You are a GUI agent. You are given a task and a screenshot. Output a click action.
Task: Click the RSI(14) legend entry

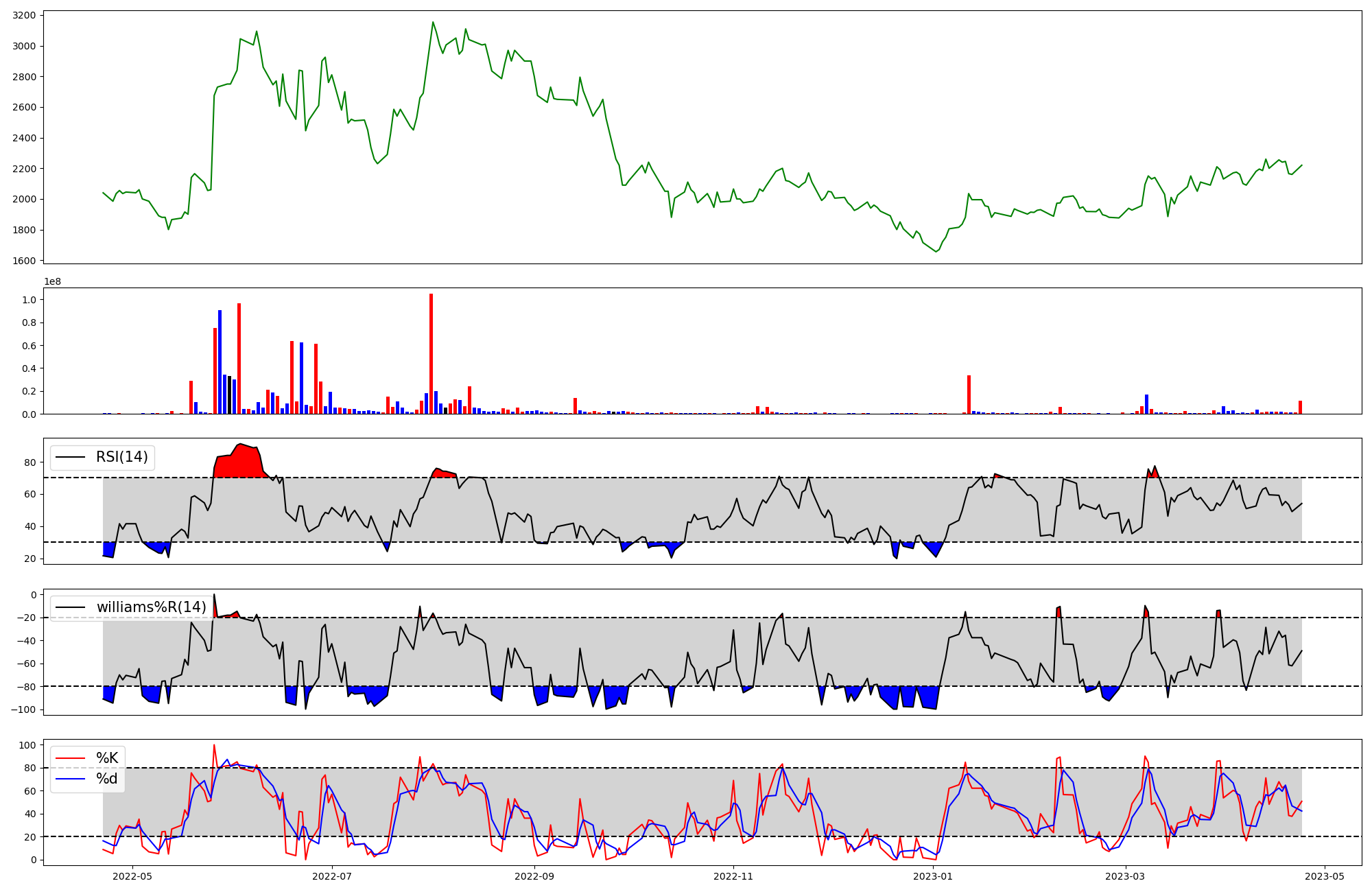coord(121,457)
